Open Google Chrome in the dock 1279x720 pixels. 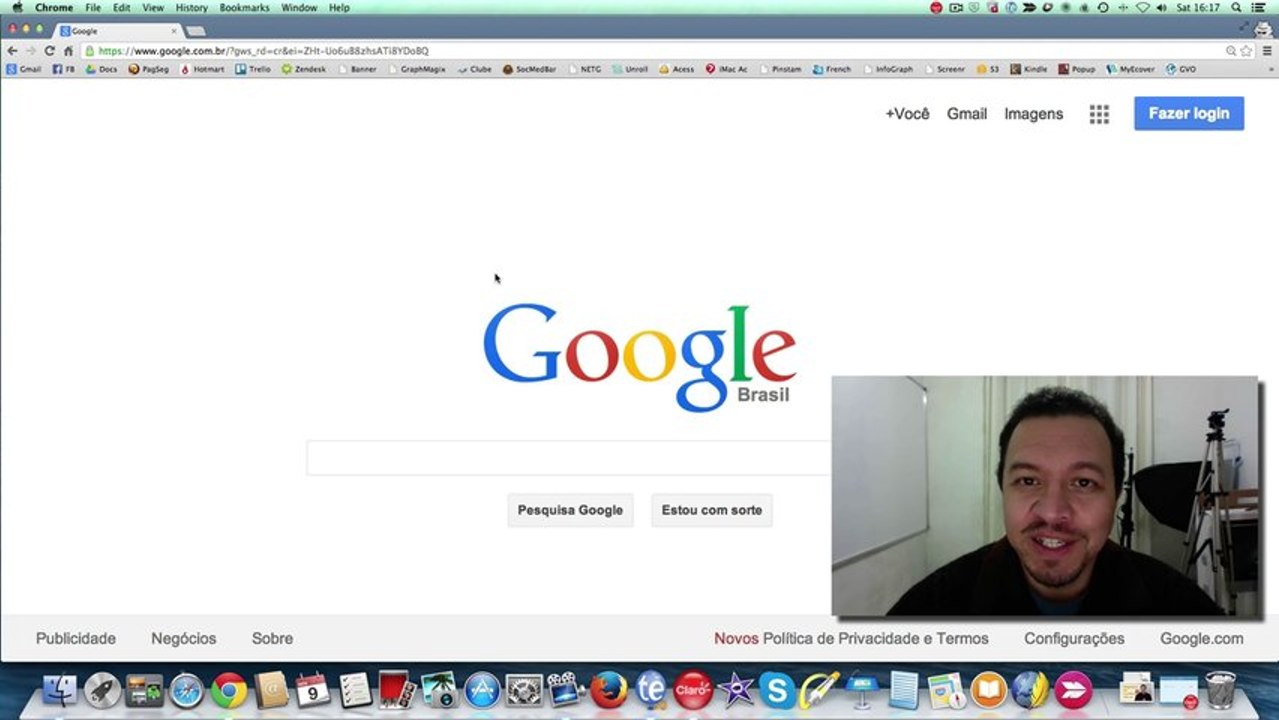(228, 690)
